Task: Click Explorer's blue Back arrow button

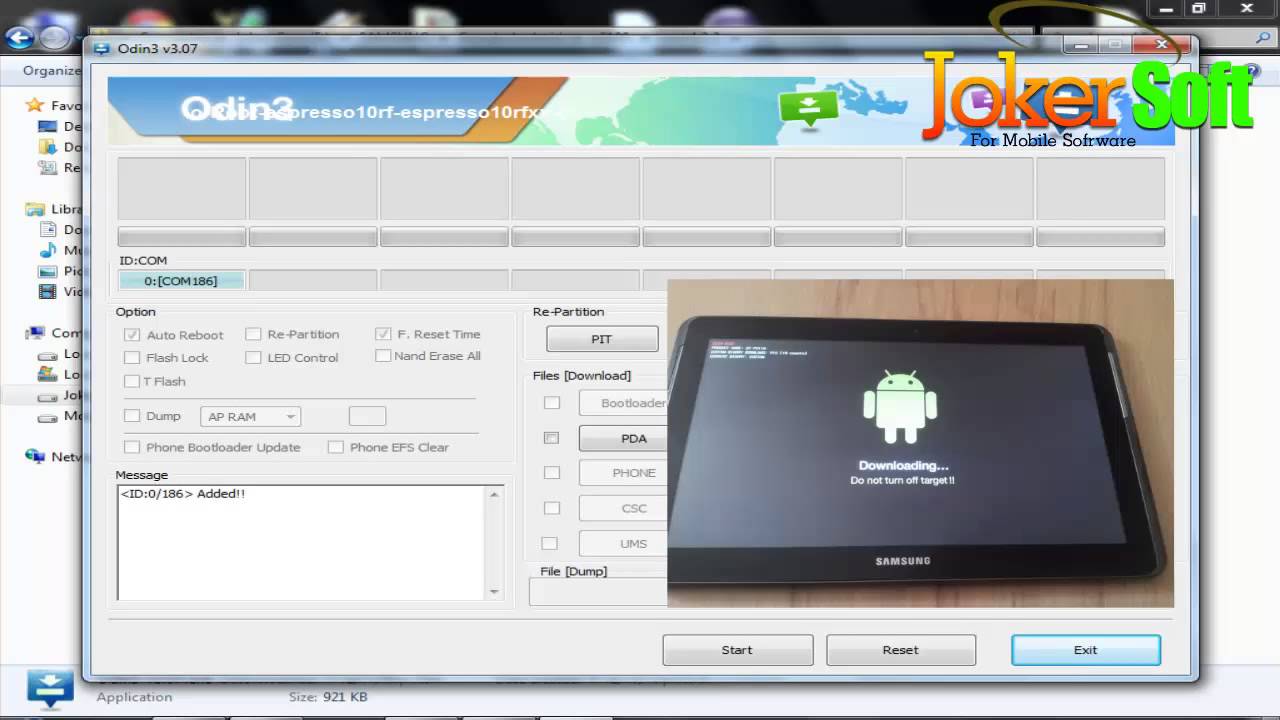Action: pos(20,37)
